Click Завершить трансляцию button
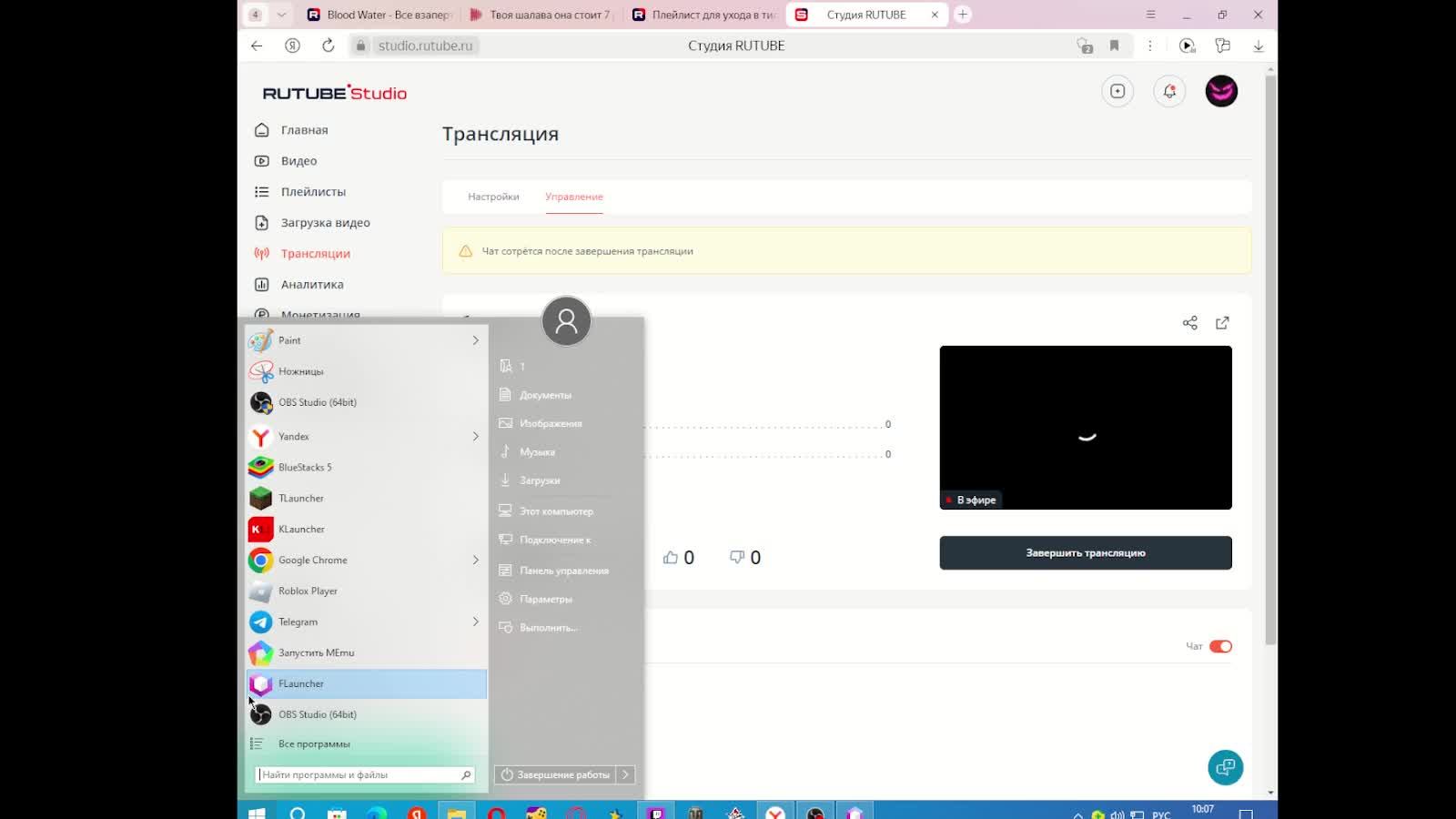This screenshot has height=819, width=1456. pos(1086,553)
